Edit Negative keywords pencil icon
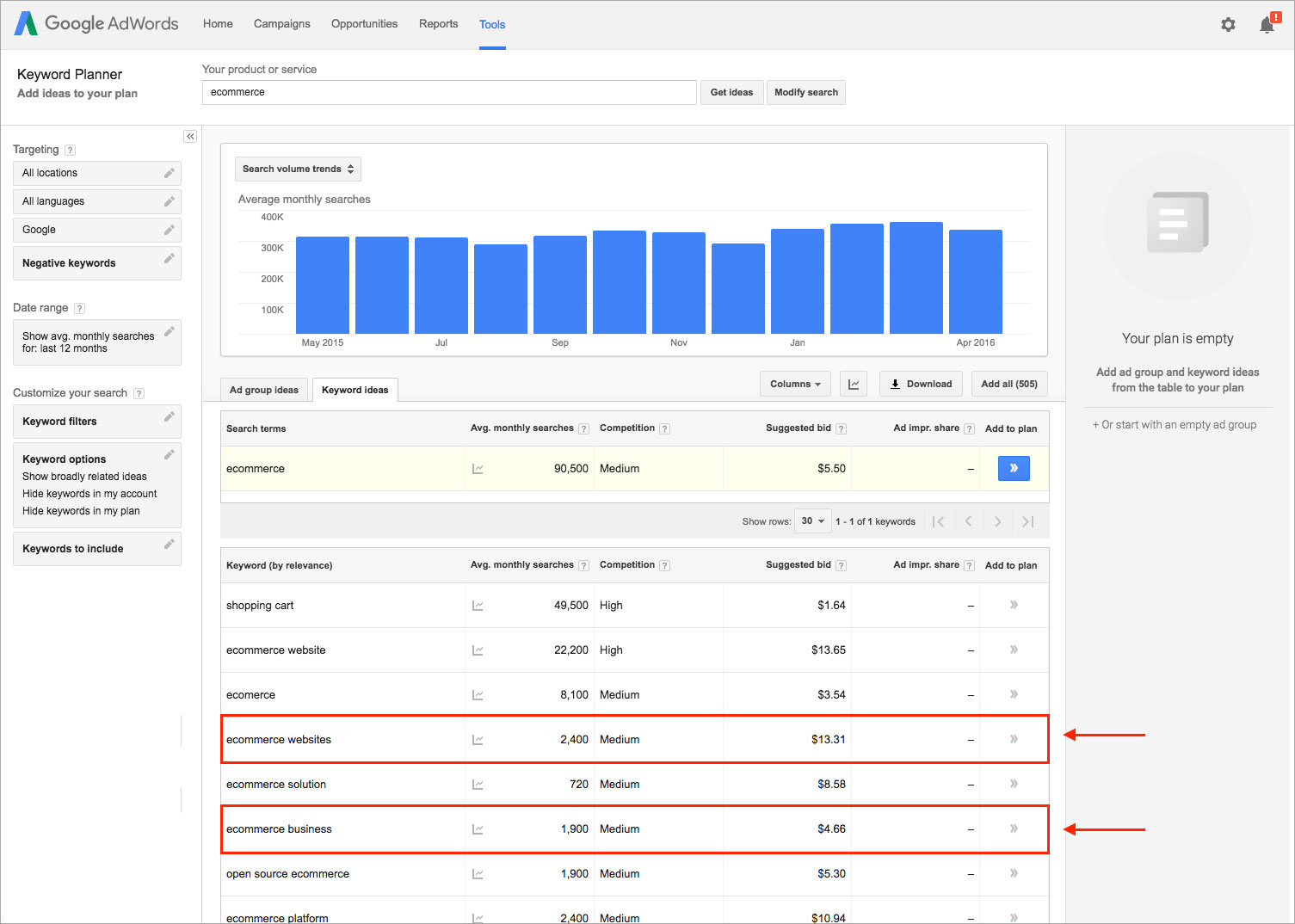Image resolution: width=1295 pixels, height=924 pixels. click(170, 258)
